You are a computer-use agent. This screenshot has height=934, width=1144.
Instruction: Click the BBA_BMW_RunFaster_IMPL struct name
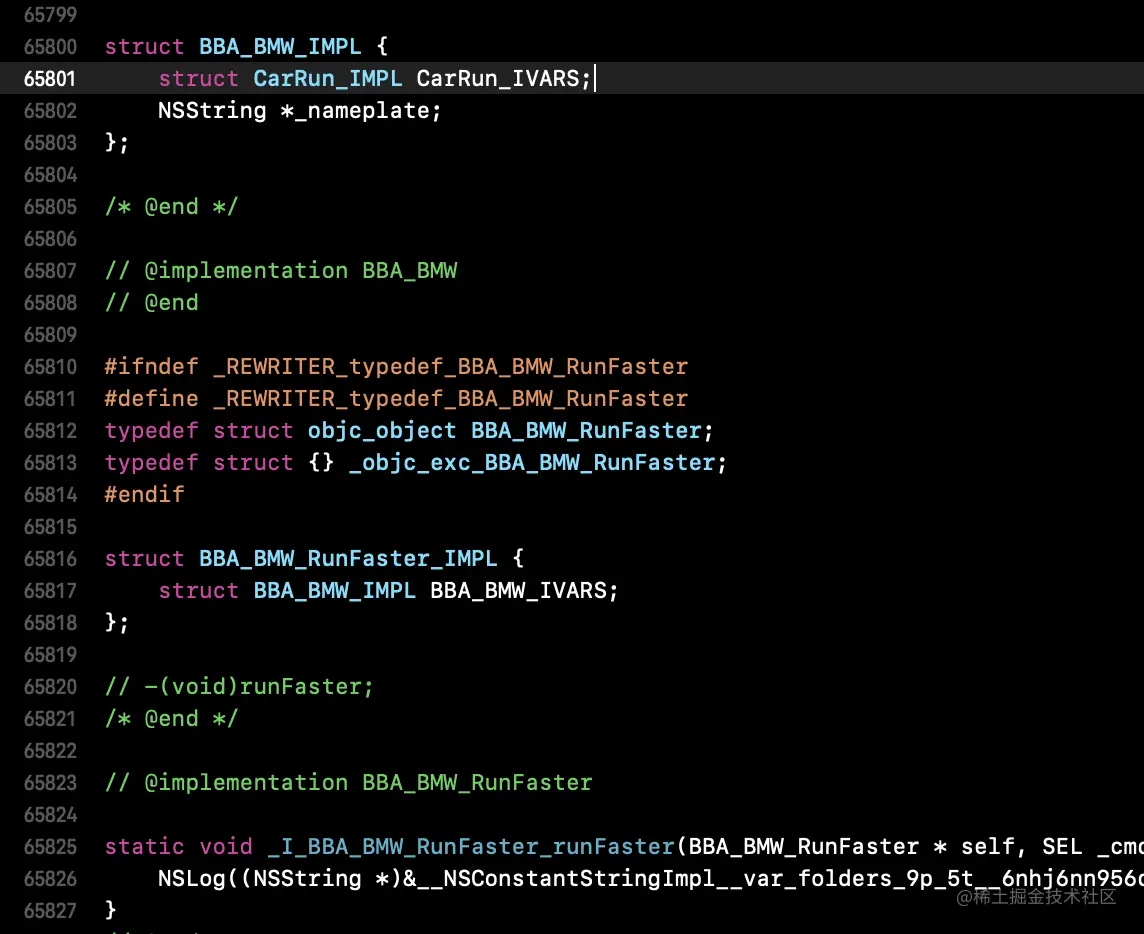point(348,559)
